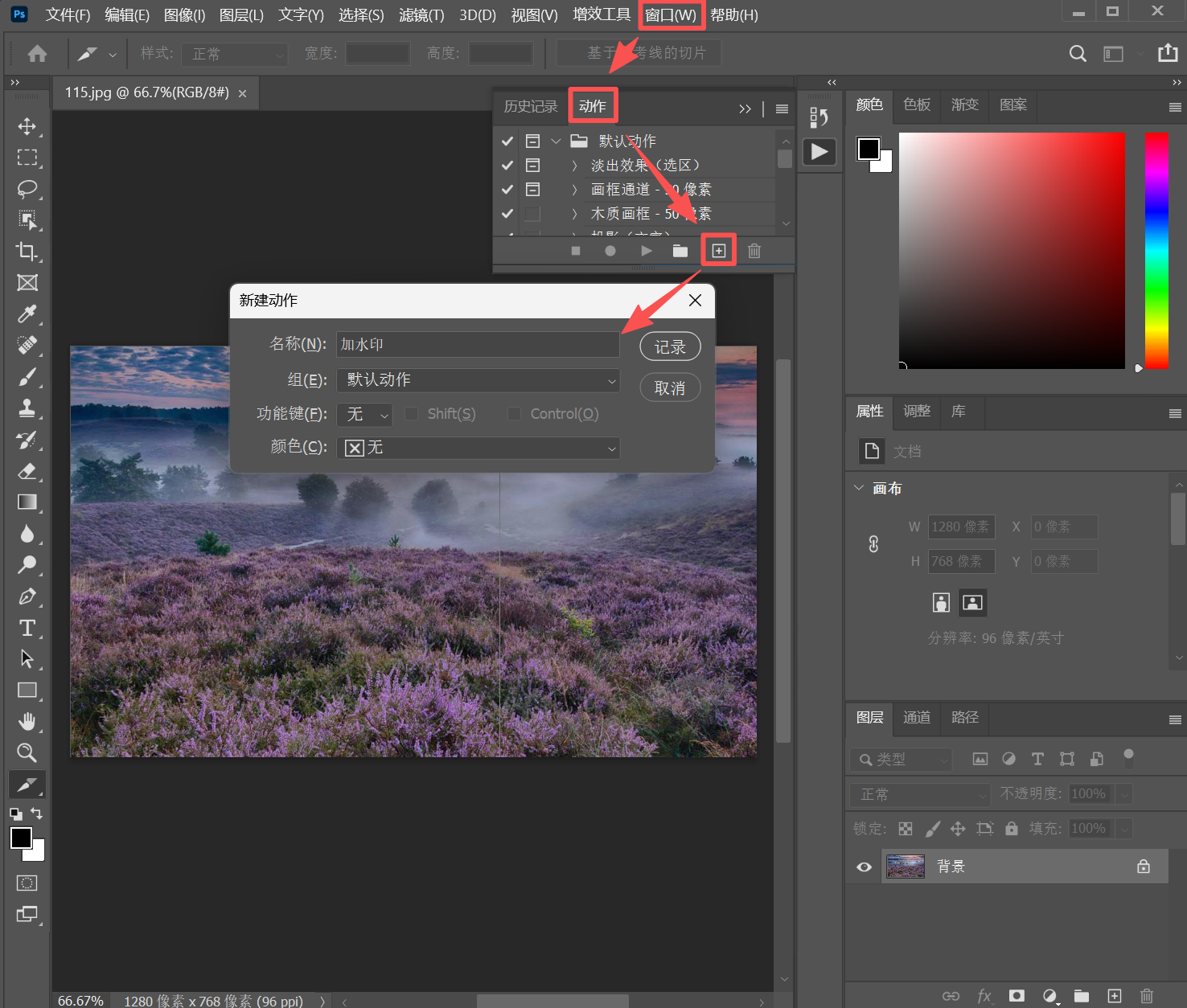The image size is (1187, 1008).
Task: Select the Move tool
Action: pyautogui.click(x=27, y=127)
